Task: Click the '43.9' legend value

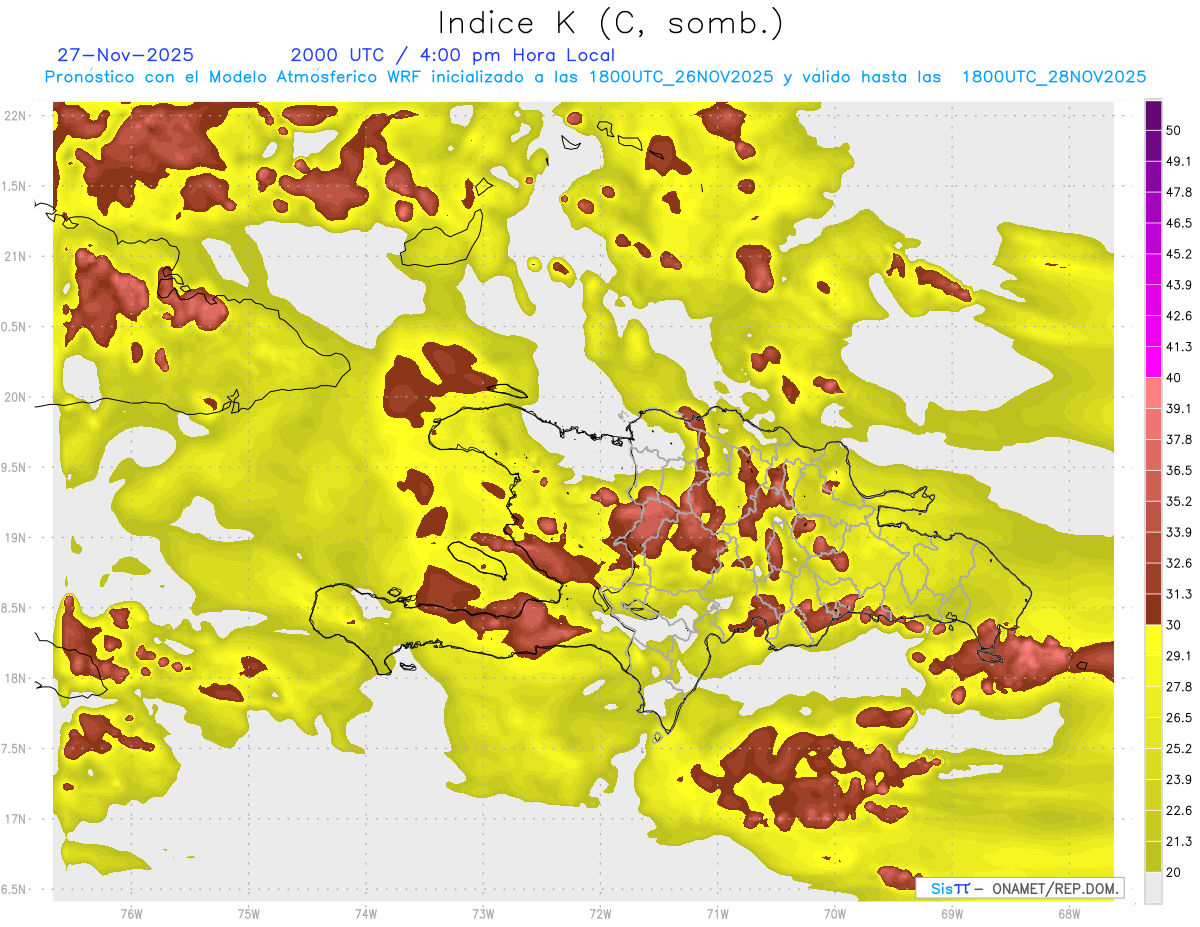Action: [x=1179, y=285]
